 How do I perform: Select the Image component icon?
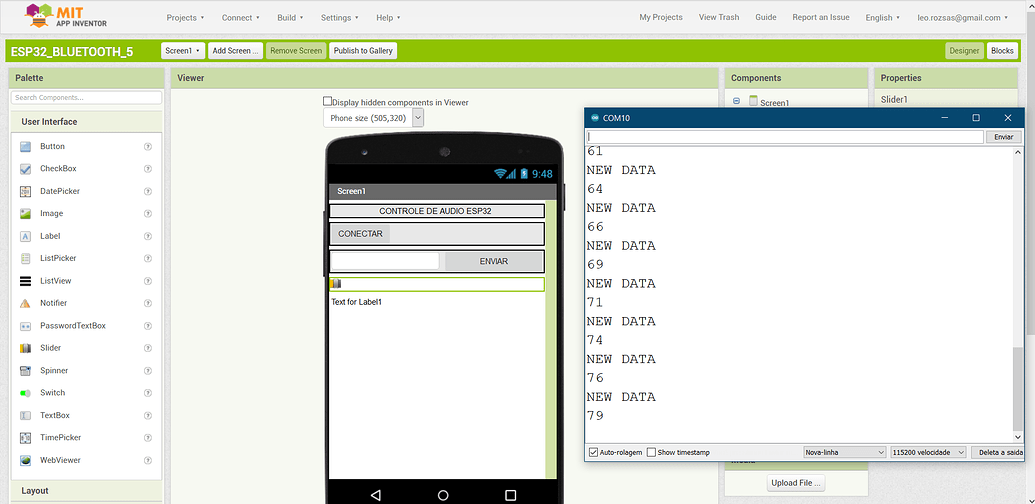[x=26, y=214]
